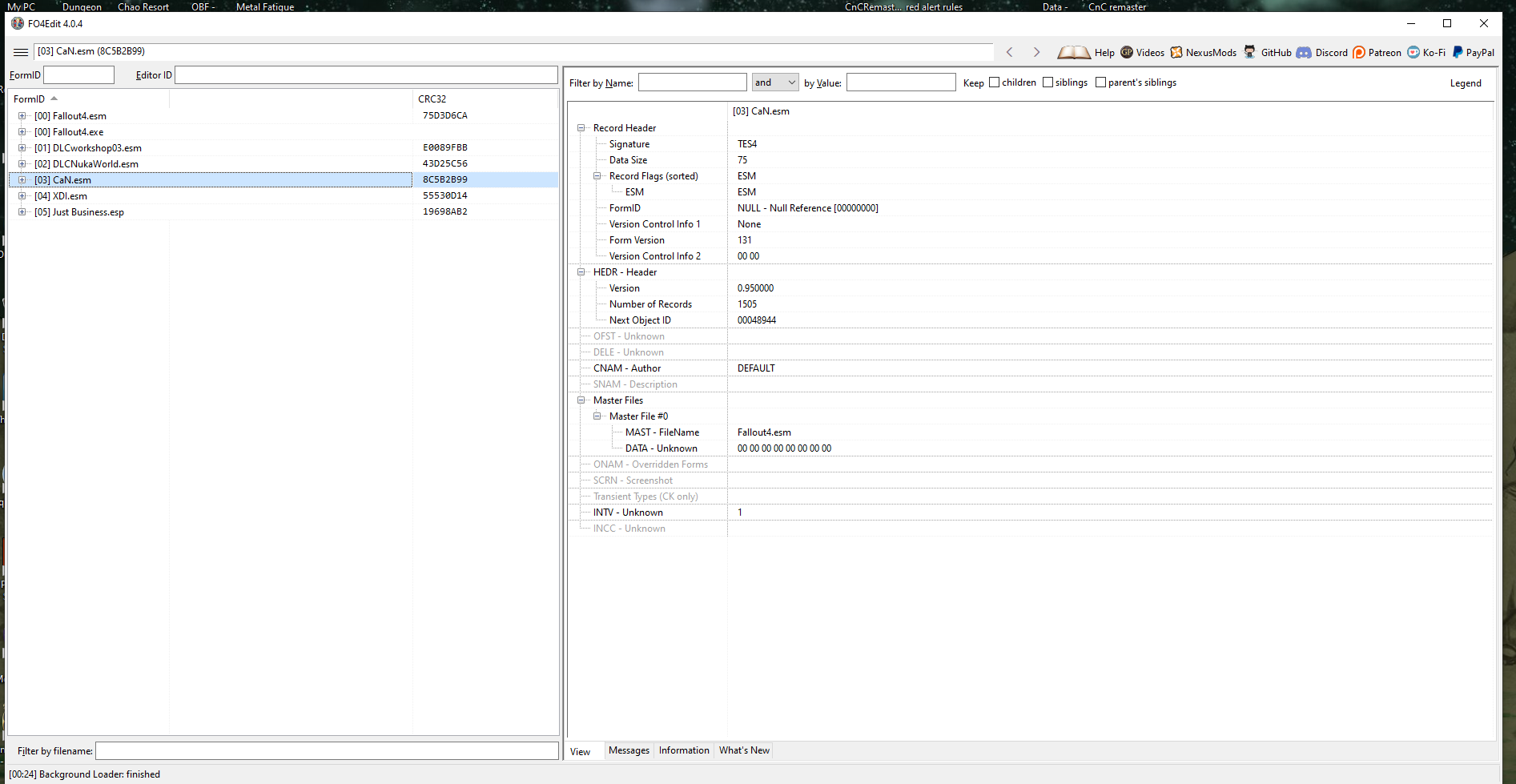Click the FormID column sort arrow

point(54,99)
